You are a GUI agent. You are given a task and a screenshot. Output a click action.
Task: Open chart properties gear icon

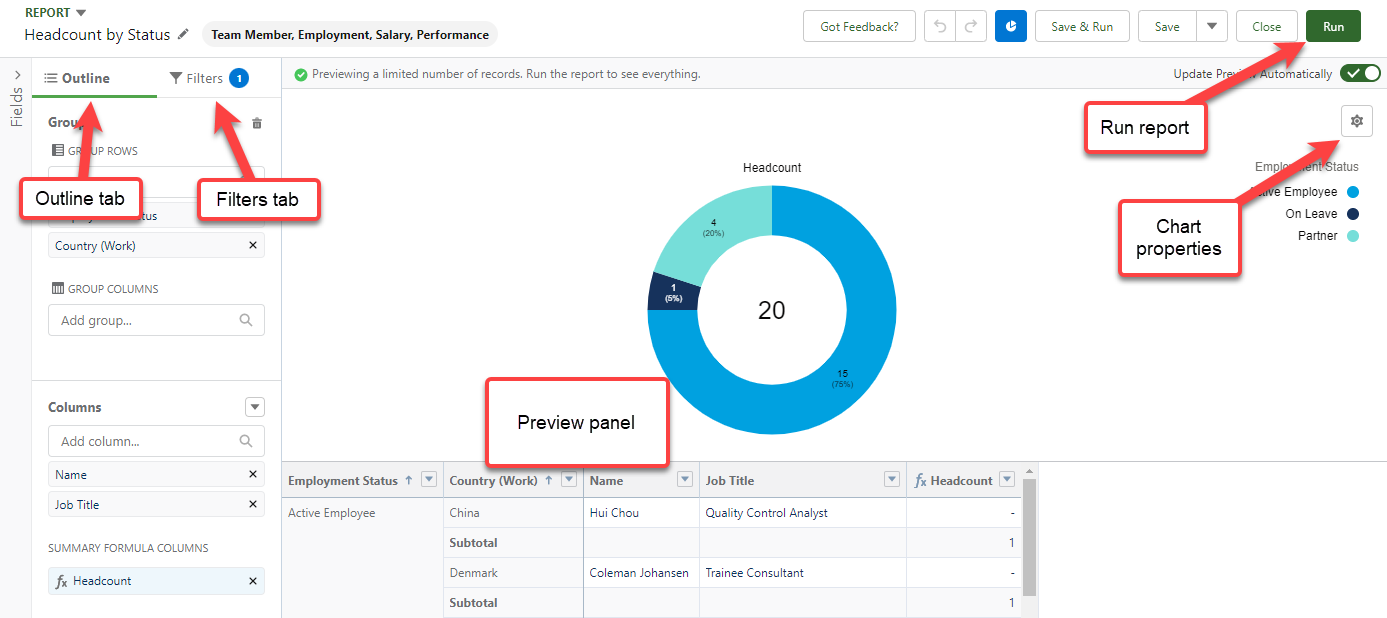click(x=1357, y=121)
